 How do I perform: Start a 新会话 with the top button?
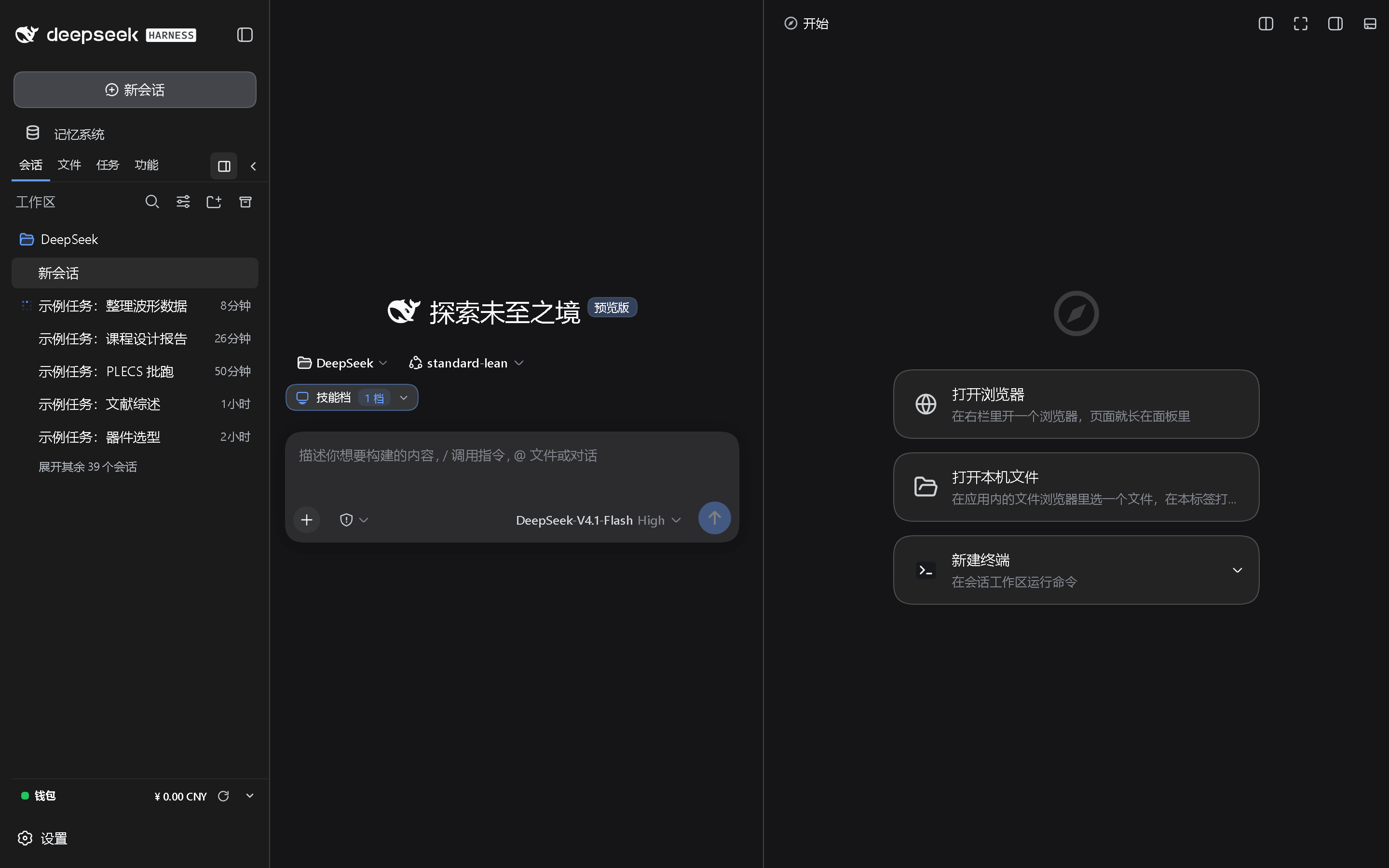[x=135, y=90]
